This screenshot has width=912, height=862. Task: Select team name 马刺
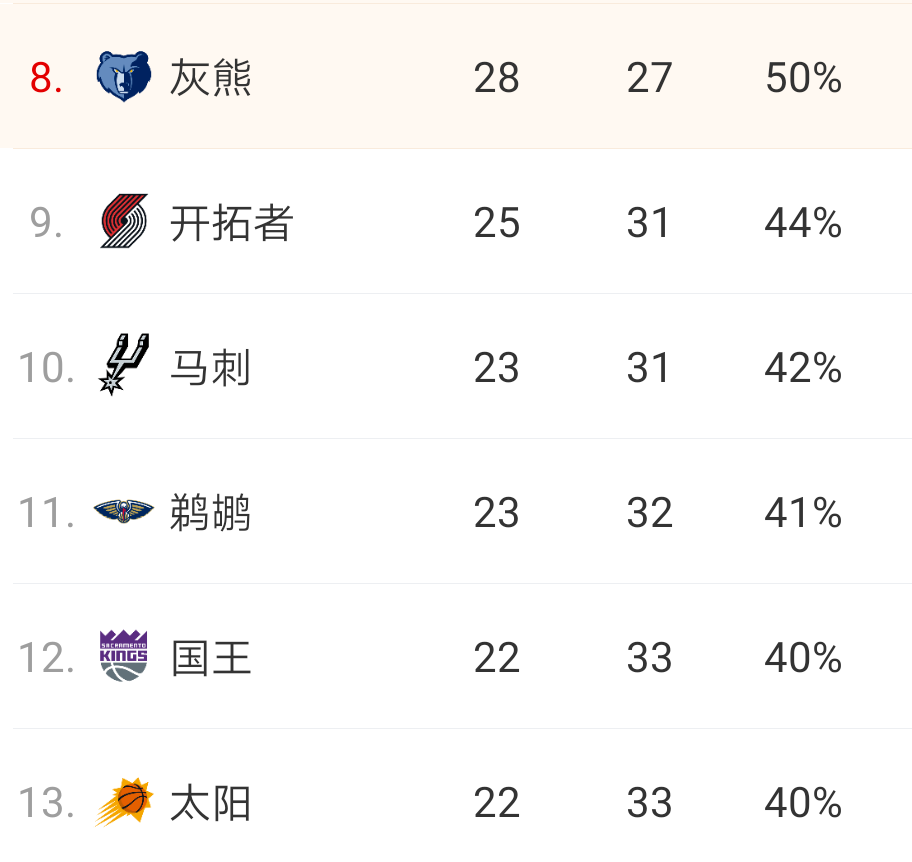pos(211,367)
